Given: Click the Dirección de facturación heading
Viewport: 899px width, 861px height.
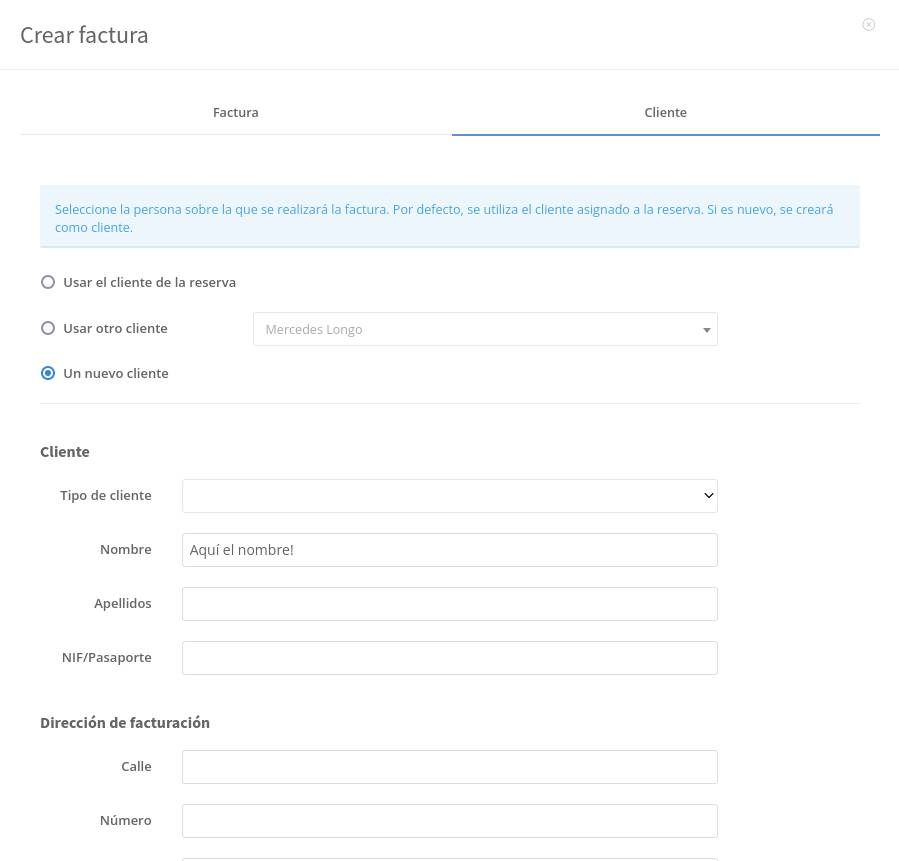Looking at the screenshot, I should [125, 722].
